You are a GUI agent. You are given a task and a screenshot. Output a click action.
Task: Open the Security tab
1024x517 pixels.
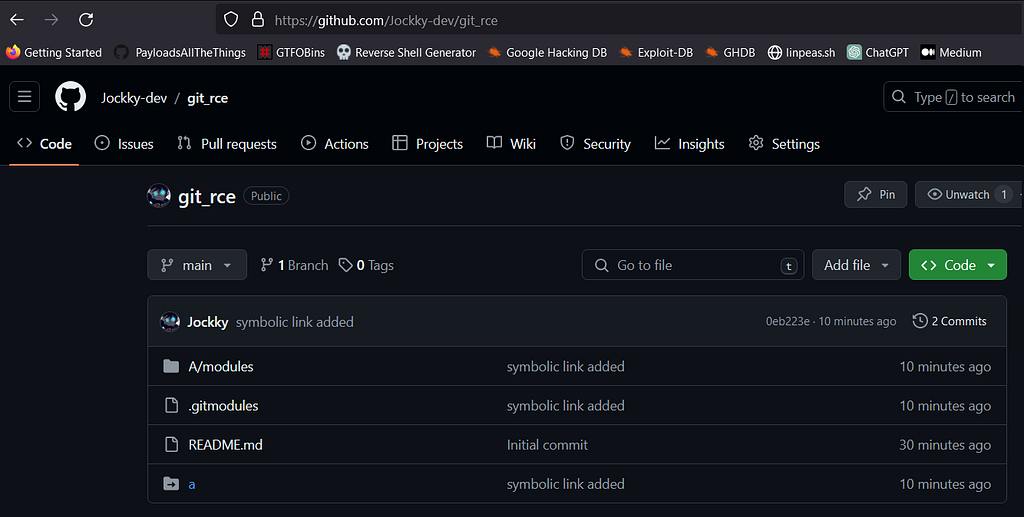[596, 144]
